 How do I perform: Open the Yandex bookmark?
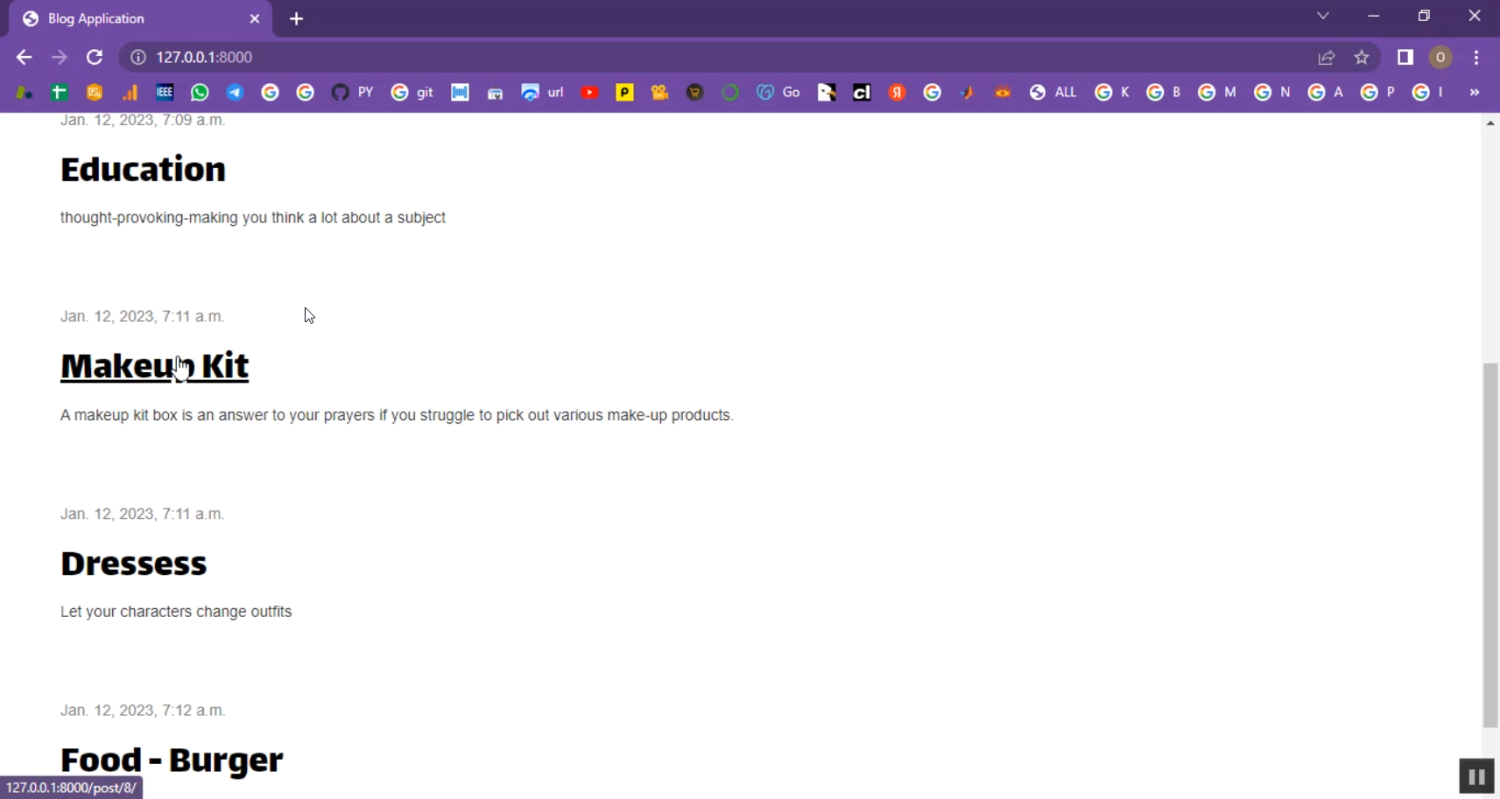[x=897, y=92]
